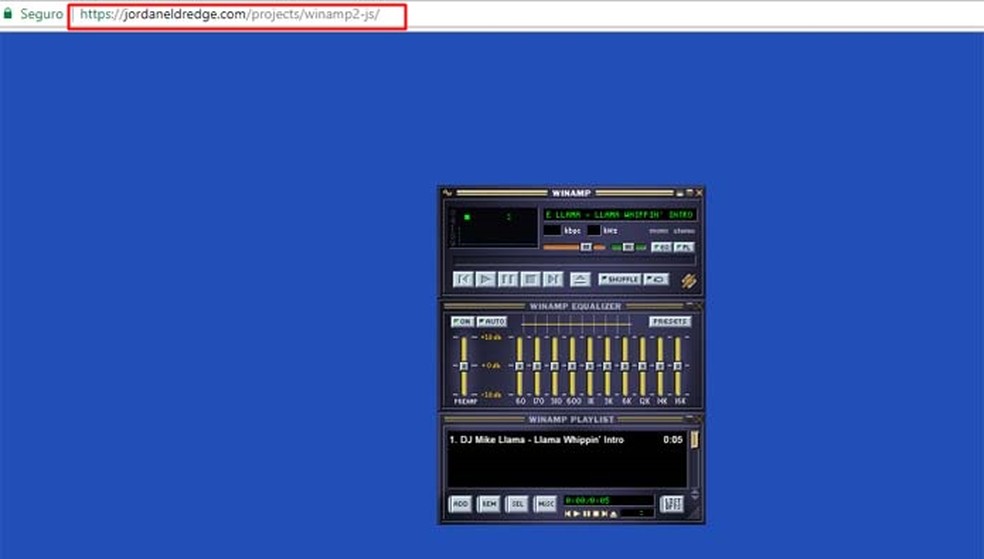
Task: Click the playlist scrollbar handle
Action: pos(694,440)
